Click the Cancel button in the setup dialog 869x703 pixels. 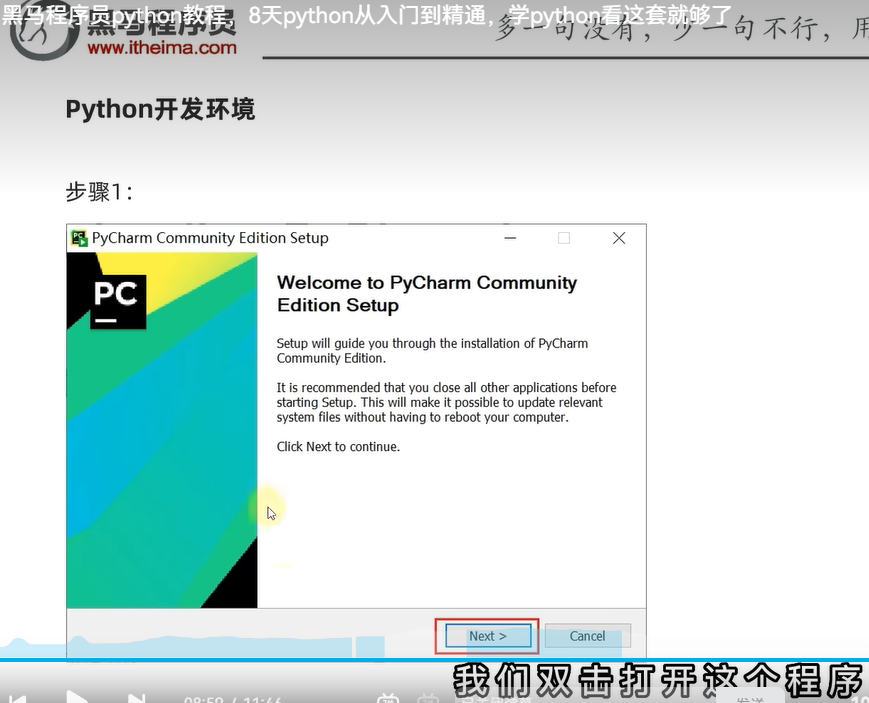(x=587, y=635)
